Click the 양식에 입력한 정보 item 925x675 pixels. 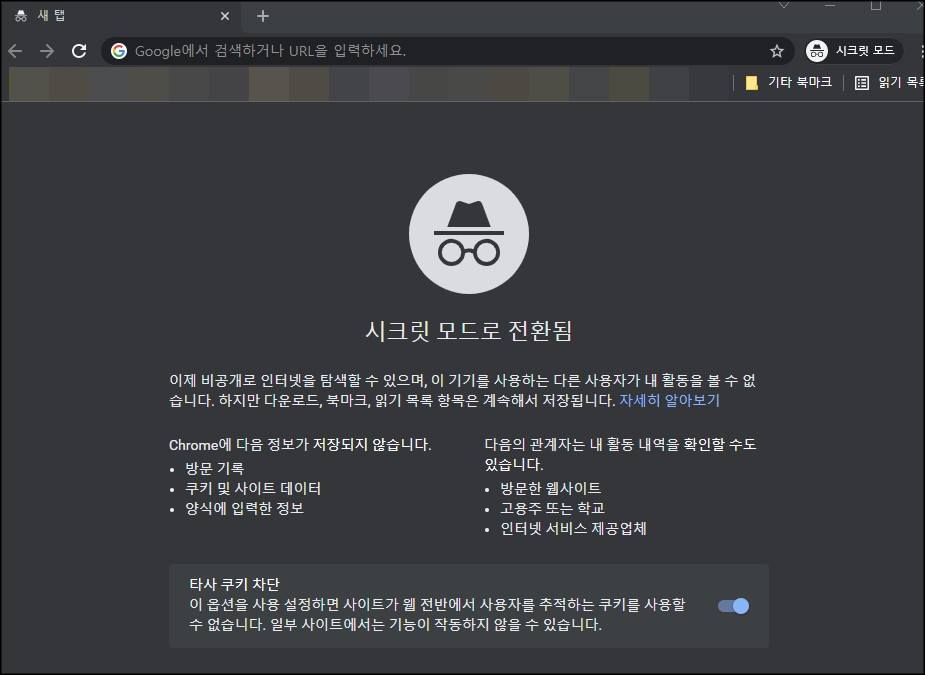pyautogui.click(x=244, y=509)
